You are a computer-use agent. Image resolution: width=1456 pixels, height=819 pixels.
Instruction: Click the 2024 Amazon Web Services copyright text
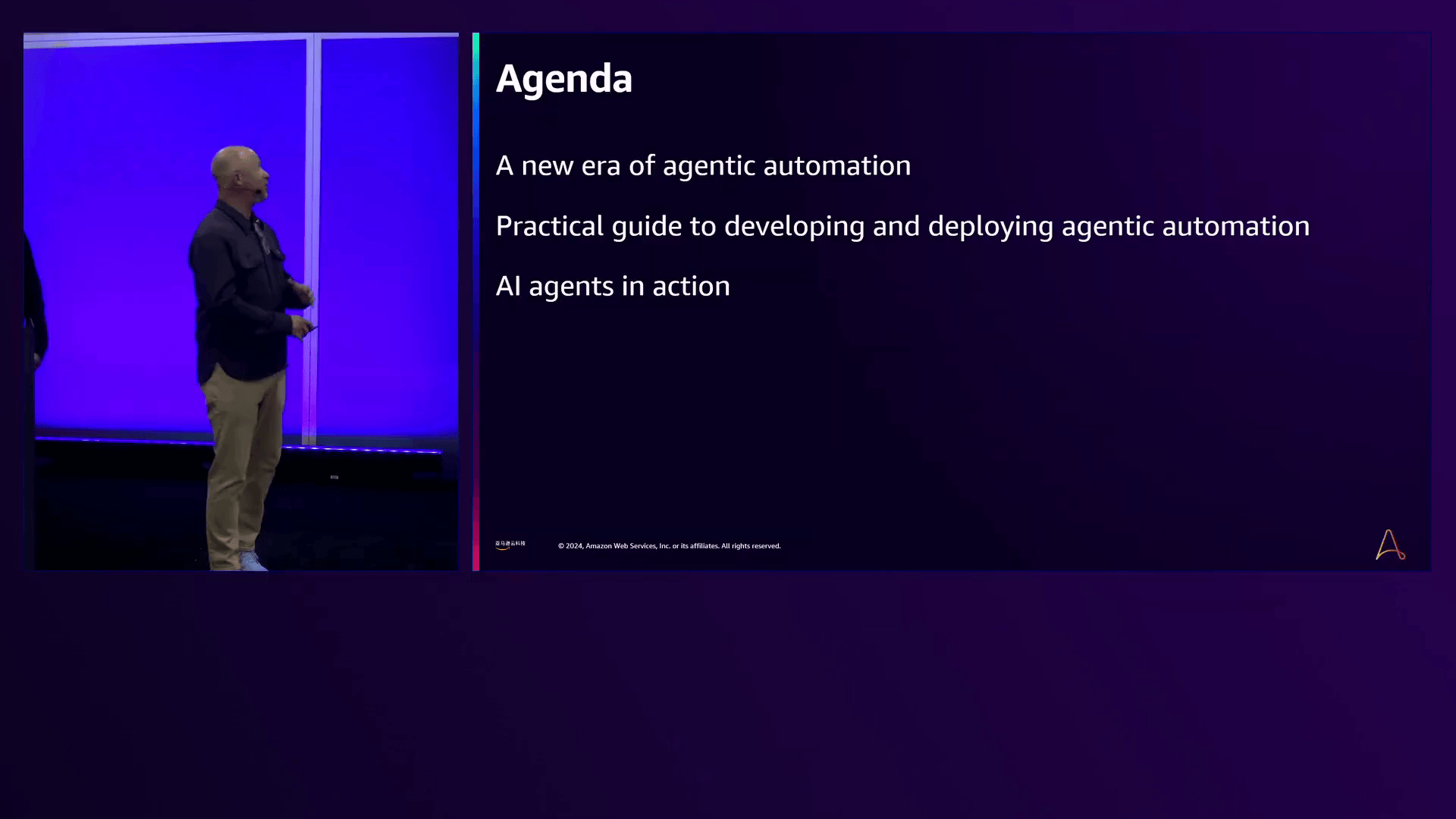click(x=669, y=546)
